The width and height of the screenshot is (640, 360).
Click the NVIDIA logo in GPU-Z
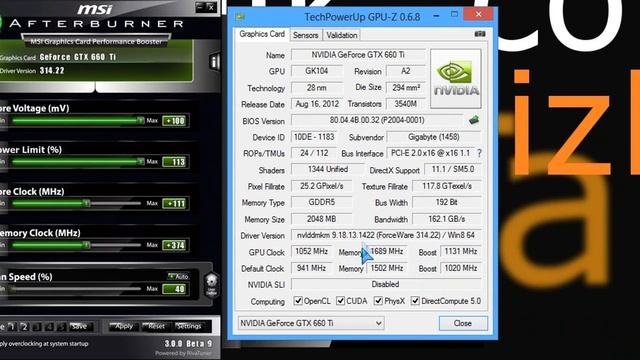click(x=456, y=78)
